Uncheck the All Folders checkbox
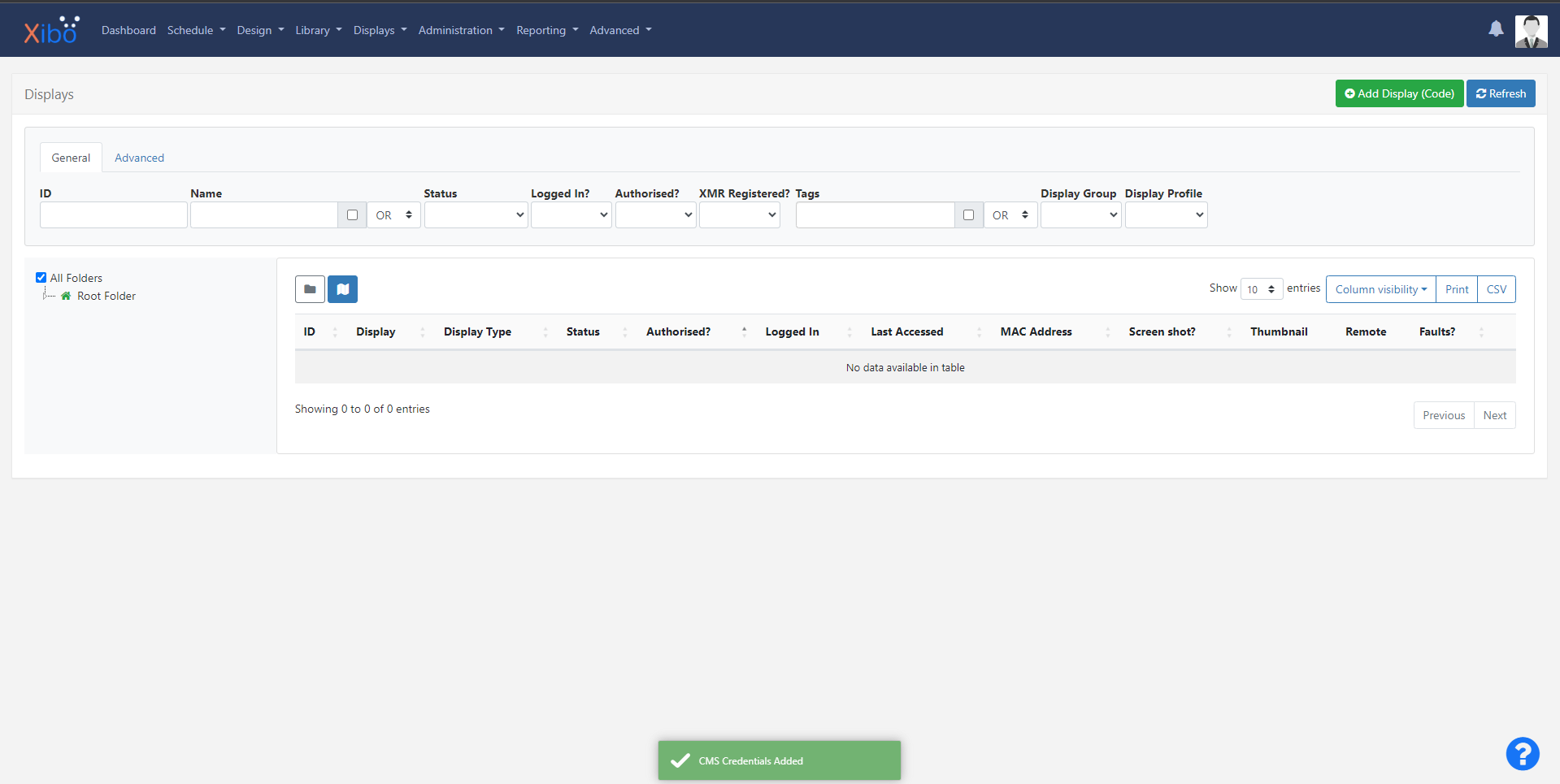1560x784 pixels. click(x=41, y=277)
